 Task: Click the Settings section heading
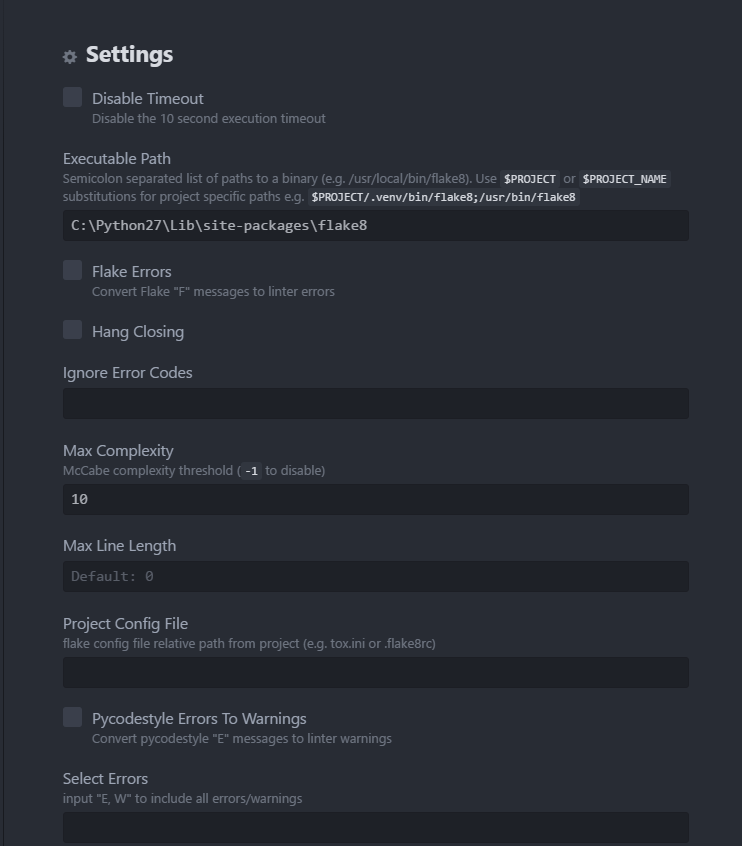[129, 55]
